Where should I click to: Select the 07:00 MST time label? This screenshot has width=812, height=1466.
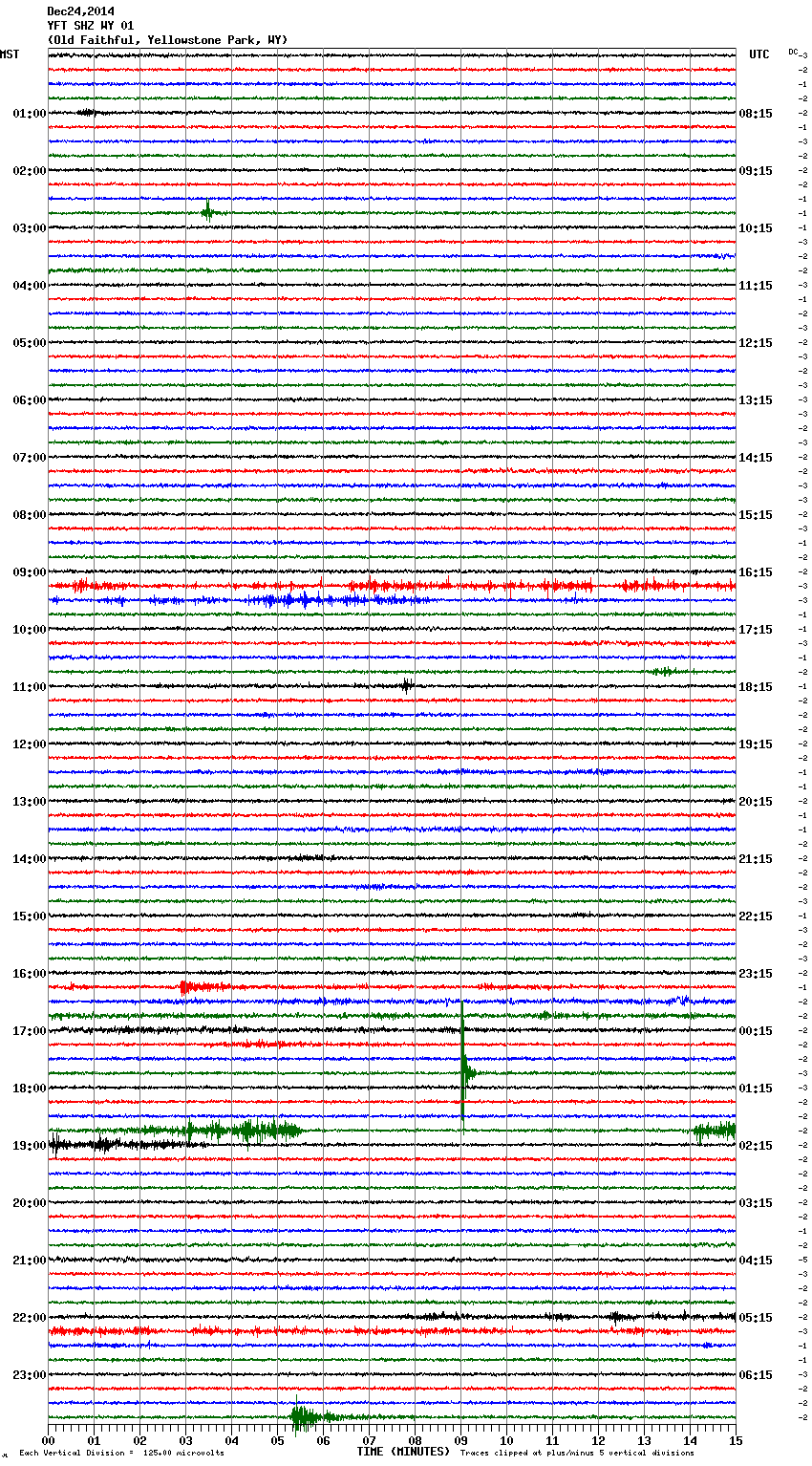point(29,458)
